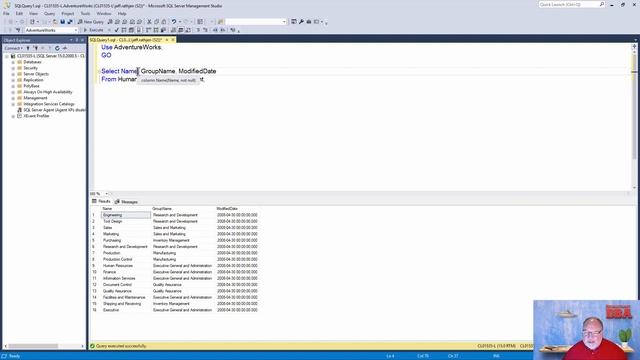
Task: Expand the Replication folder
Action: coord(13,80)
